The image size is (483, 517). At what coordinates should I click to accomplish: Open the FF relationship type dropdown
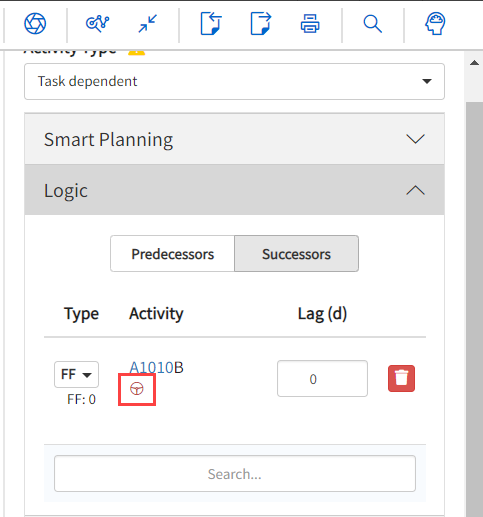(76, 374)
